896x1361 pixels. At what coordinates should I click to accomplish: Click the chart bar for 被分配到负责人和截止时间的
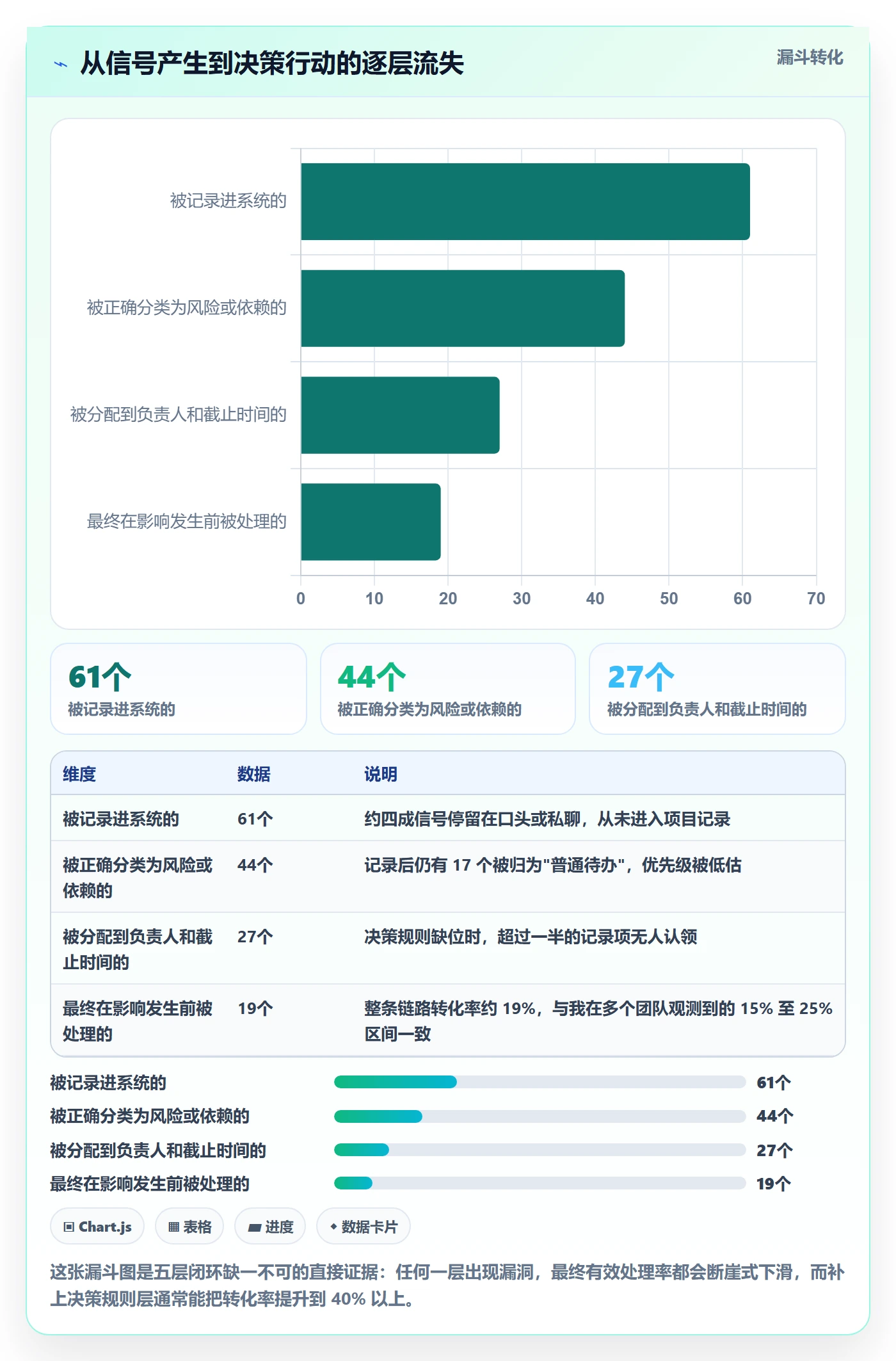400,415
